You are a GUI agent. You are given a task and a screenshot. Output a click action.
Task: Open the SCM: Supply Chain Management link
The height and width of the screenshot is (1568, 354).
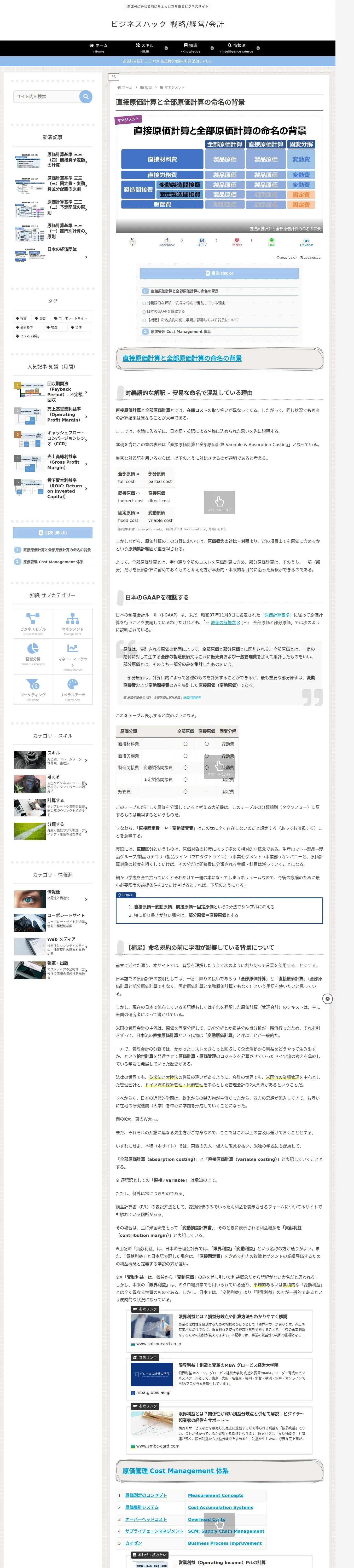pyautogui.click(x=226, y=1531)
